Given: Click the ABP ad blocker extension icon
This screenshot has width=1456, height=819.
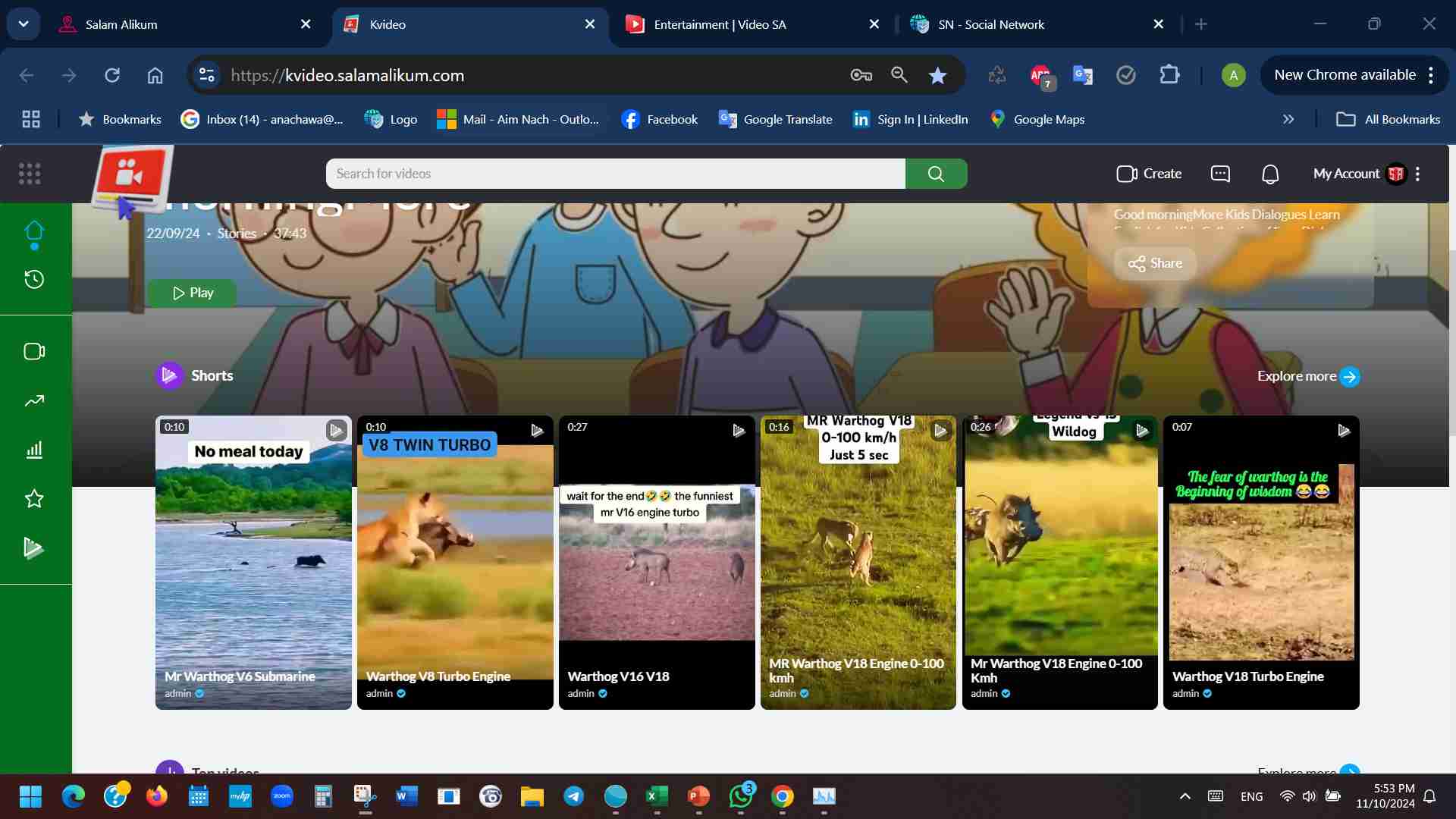Looking at the screenshot, I should (x=1041, y=76).
